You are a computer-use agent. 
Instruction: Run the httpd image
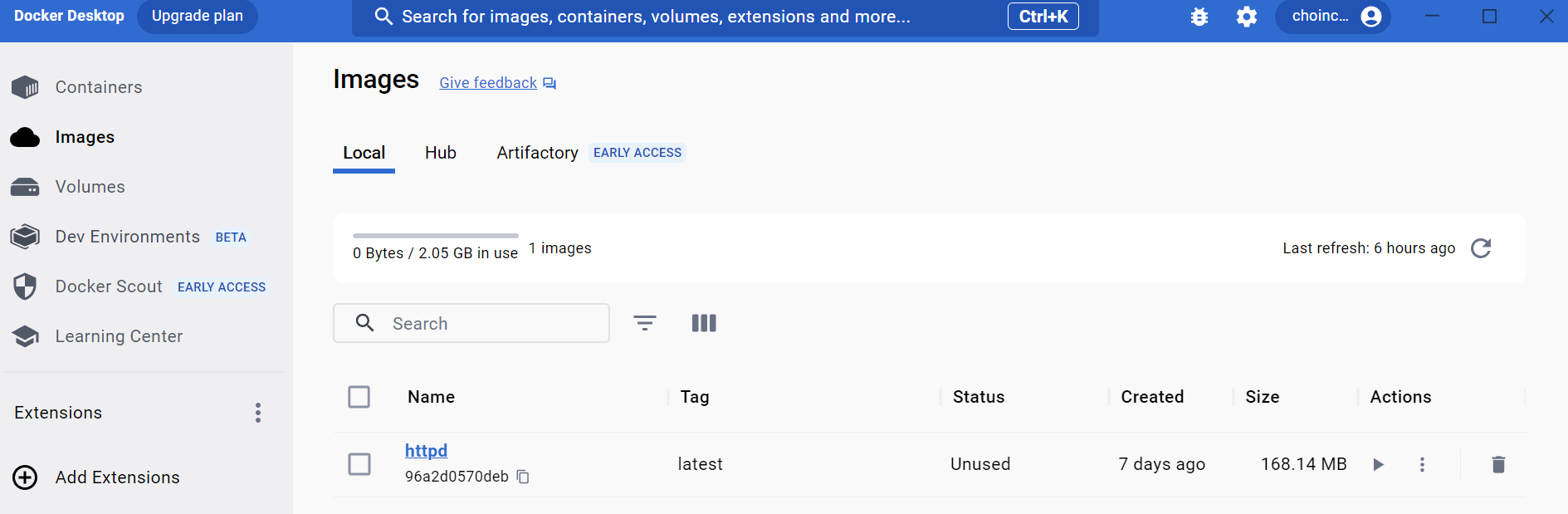(x=1379, y=464)
